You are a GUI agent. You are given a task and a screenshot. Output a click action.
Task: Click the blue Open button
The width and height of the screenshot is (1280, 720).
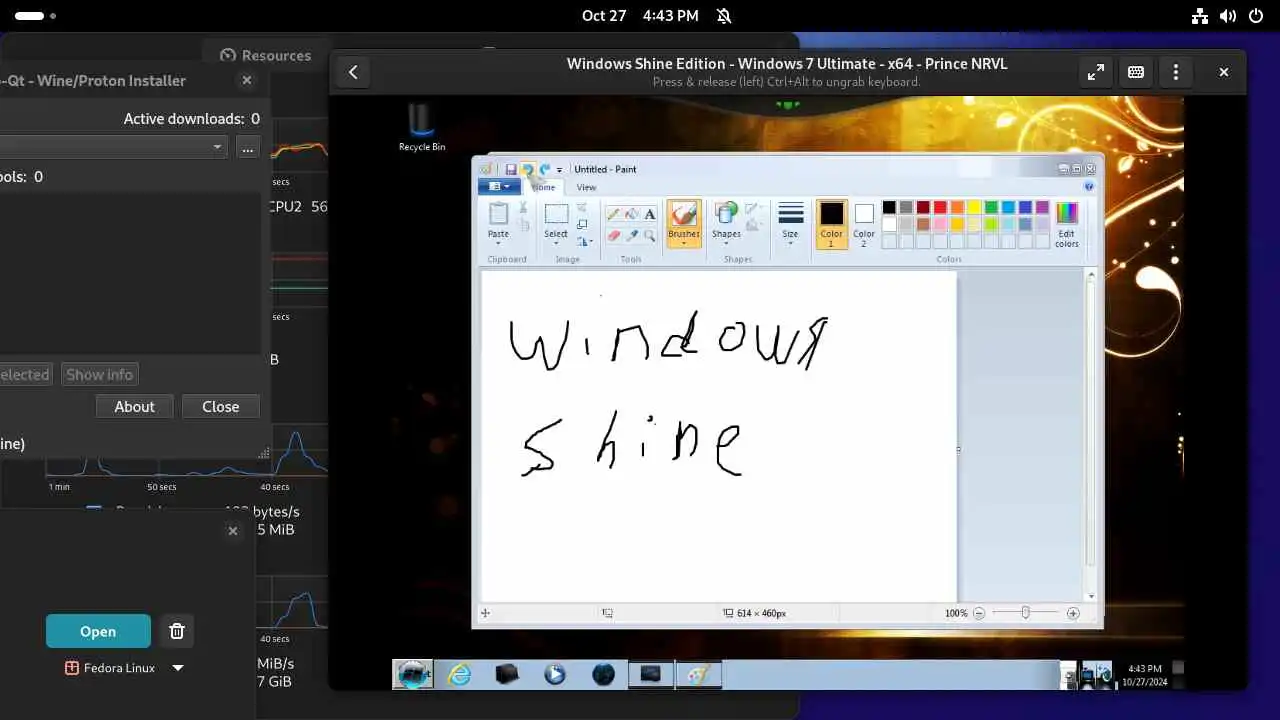pos(98,631)
